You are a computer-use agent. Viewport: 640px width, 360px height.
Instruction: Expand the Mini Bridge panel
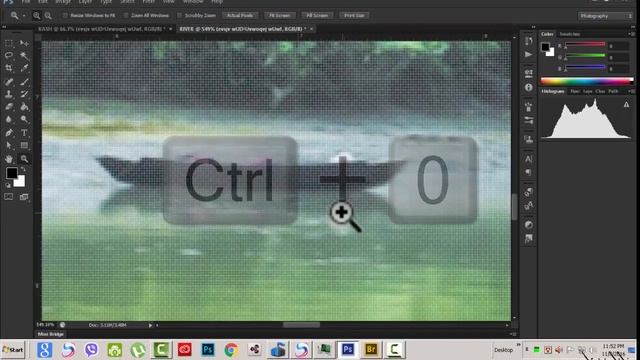click(513, 334)
